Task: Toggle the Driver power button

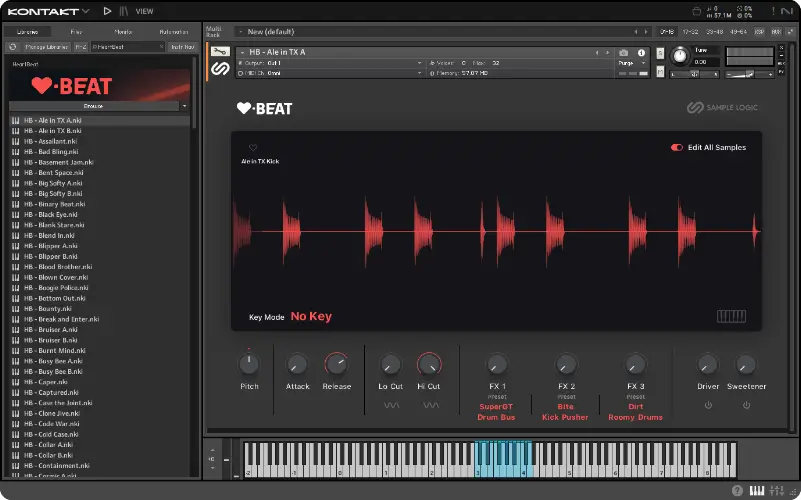Action: tap(708, 405)
